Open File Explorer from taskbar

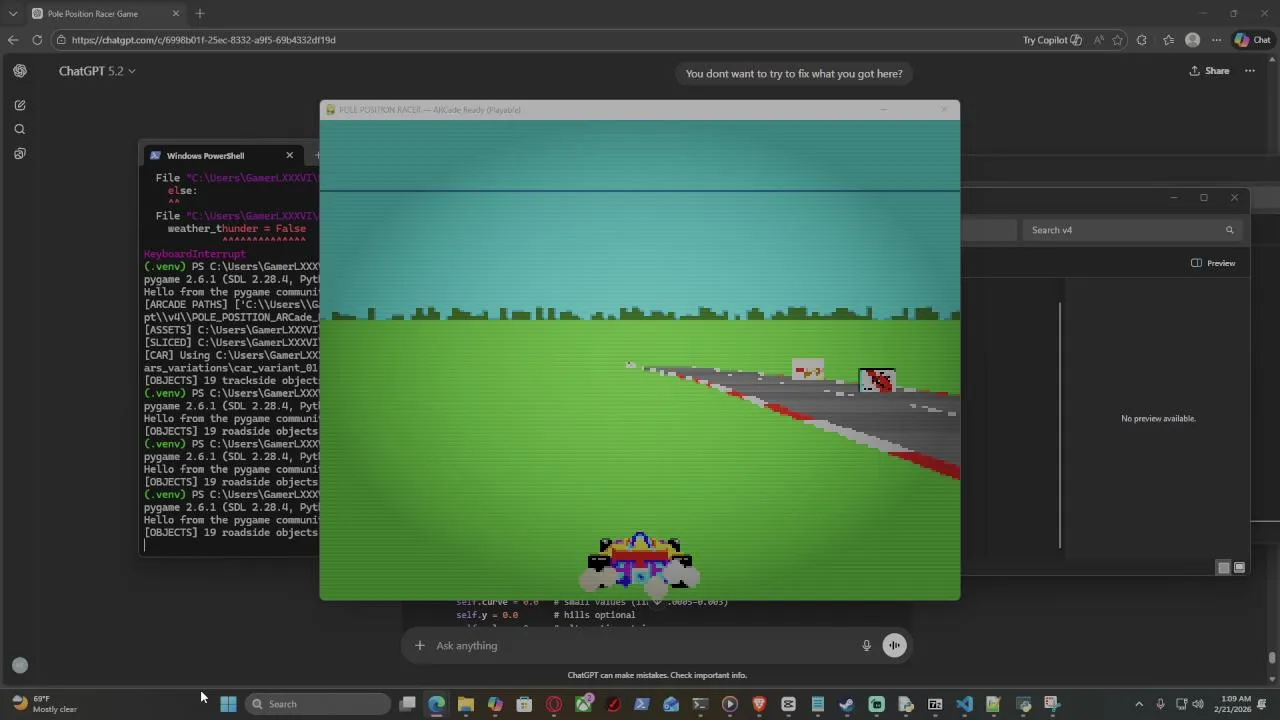(x=466, y=704)
